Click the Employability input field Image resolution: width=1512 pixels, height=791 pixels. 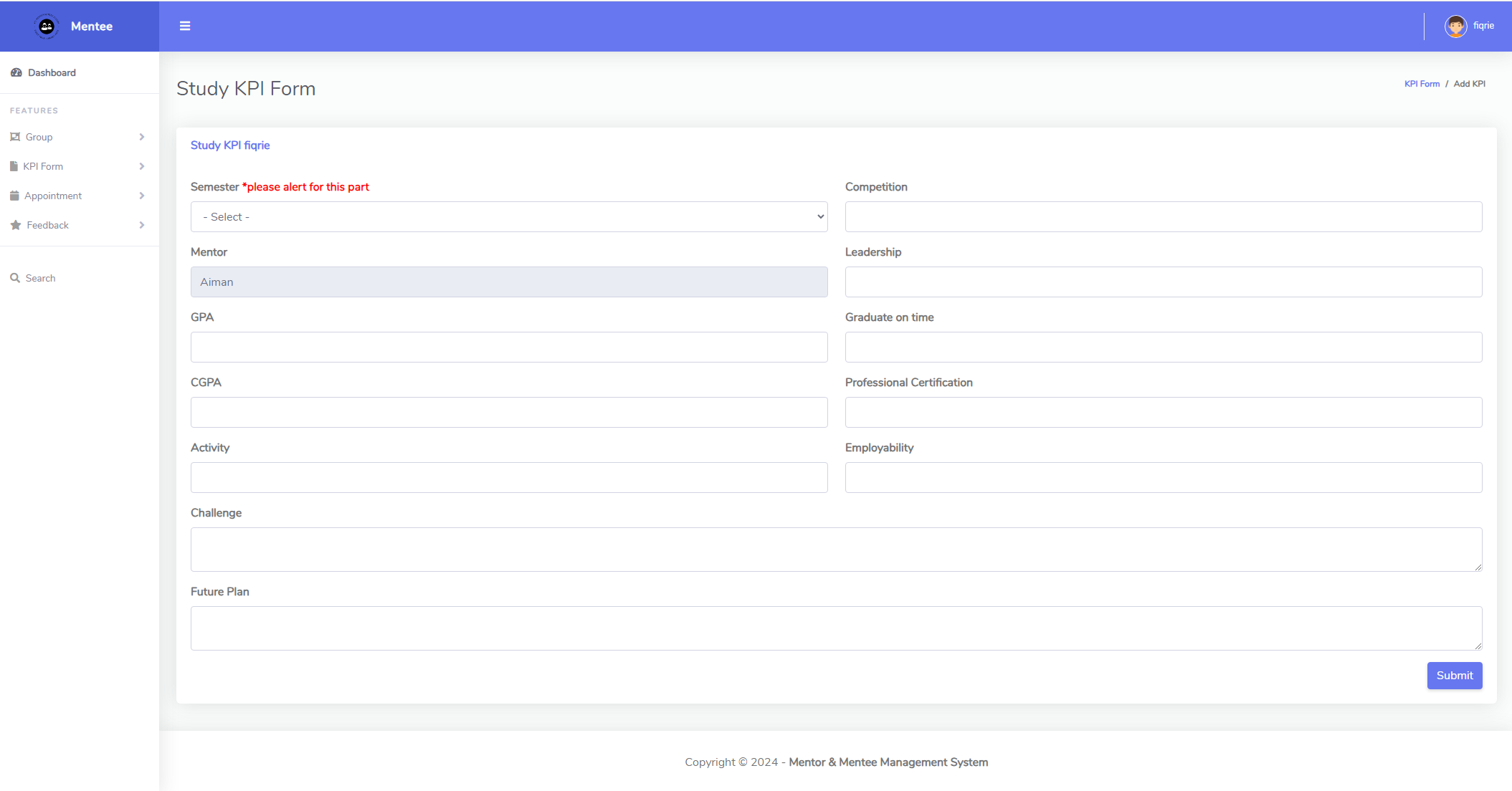[x=1163, y=477]
